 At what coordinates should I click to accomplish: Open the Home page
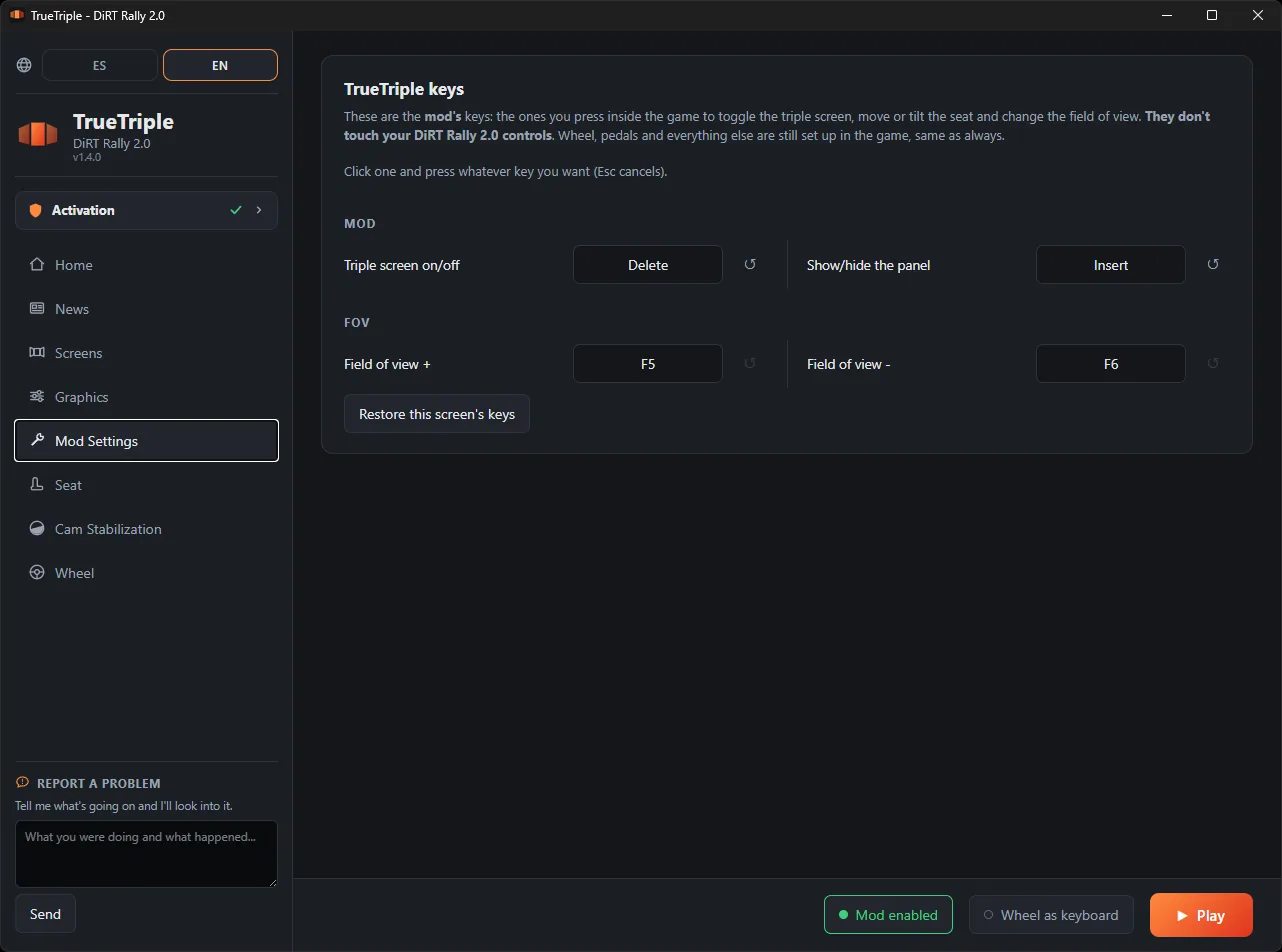[x=146, y=265]
